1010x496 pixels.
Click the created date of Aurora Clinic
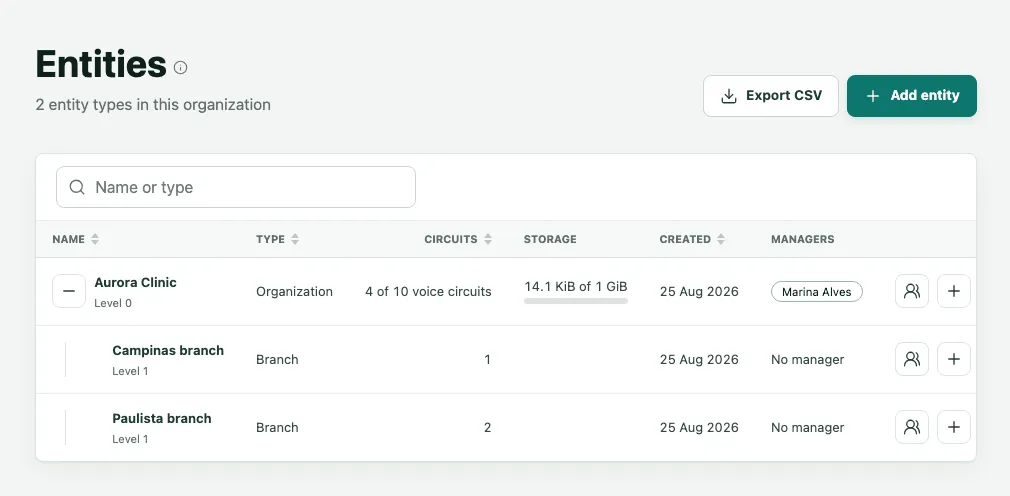(699, 291)
